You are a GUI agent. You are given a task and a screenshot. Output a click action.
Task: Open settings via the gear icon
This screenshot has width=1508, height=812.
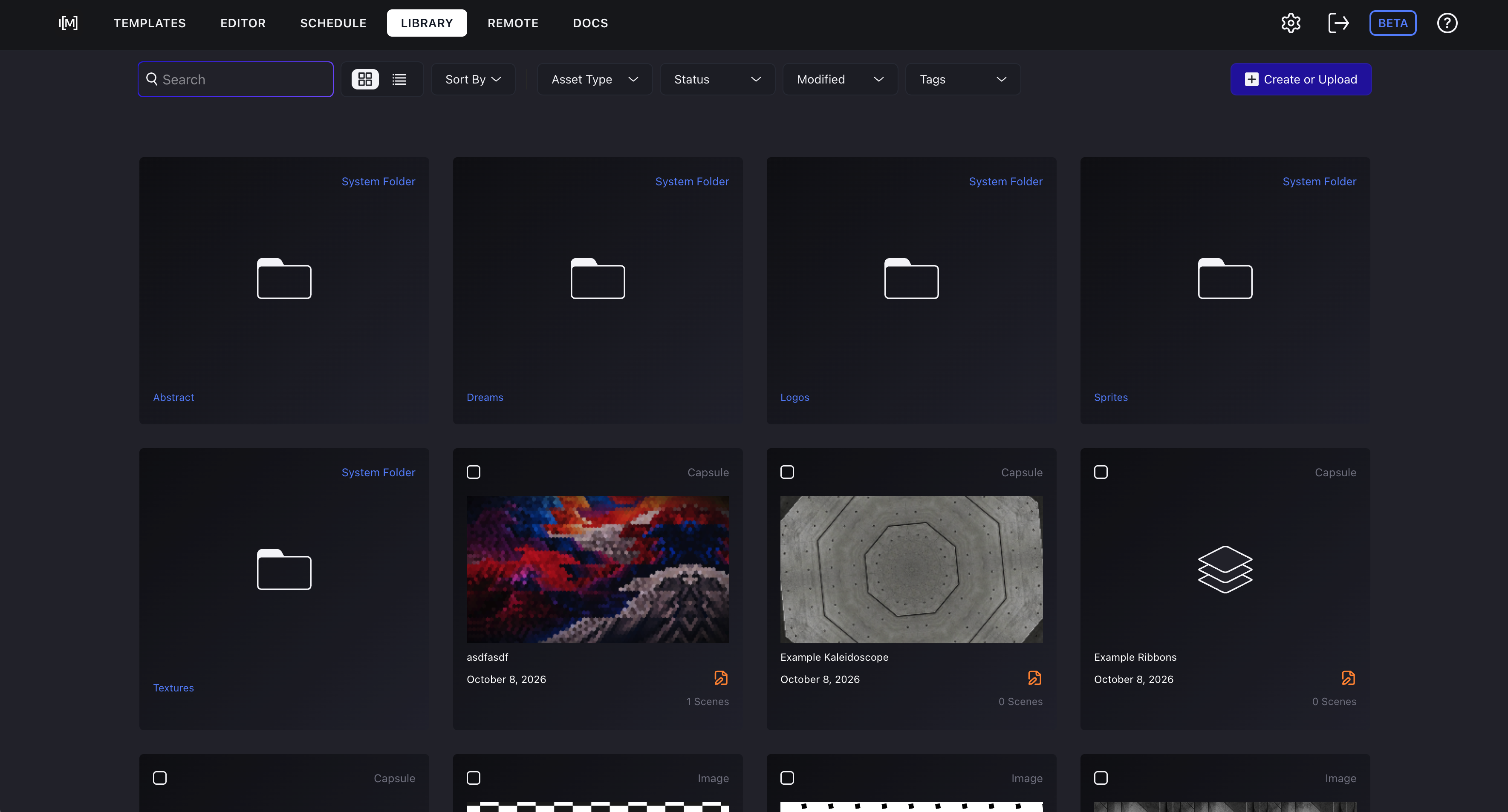pyautogui.click(x=1291, y=23)
